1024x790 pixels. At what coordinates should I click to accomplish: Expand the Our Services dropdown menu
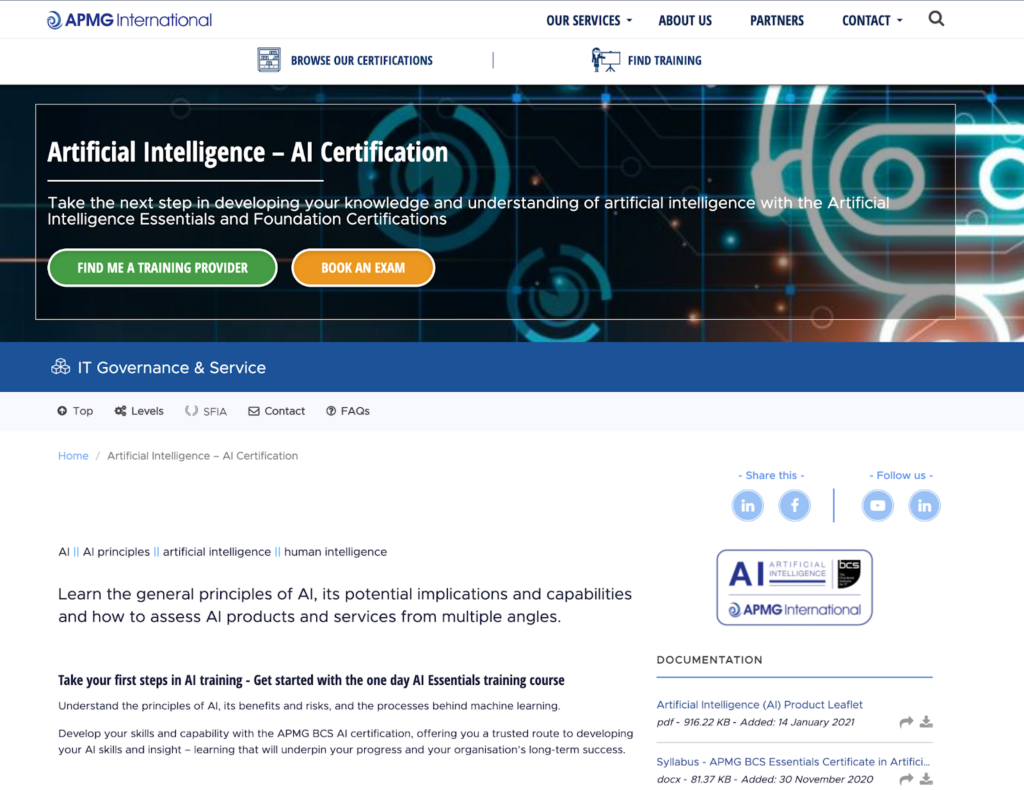pyautogui.click(x=589, y=20)
